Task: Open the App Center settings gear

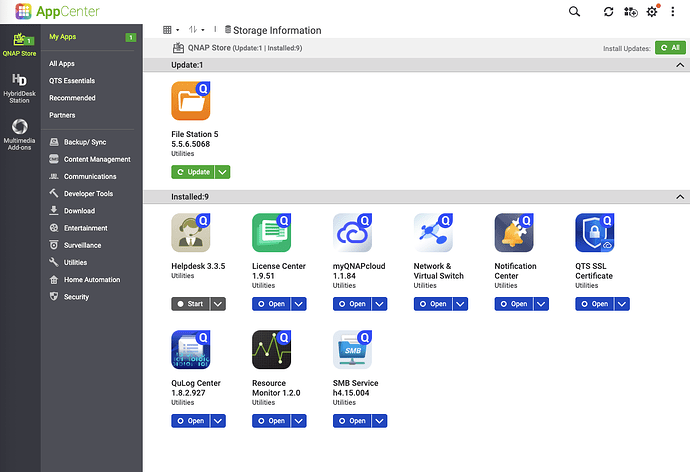Action: (652, 11)
